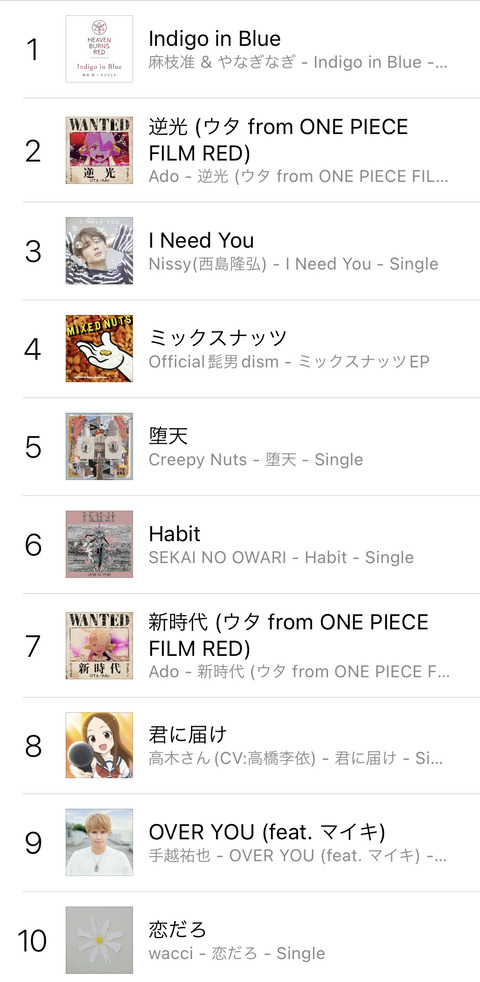Open the MIXED NUTS album artwork
The width and height of the screenshot is (480, 982).
(x=99, y=348)
